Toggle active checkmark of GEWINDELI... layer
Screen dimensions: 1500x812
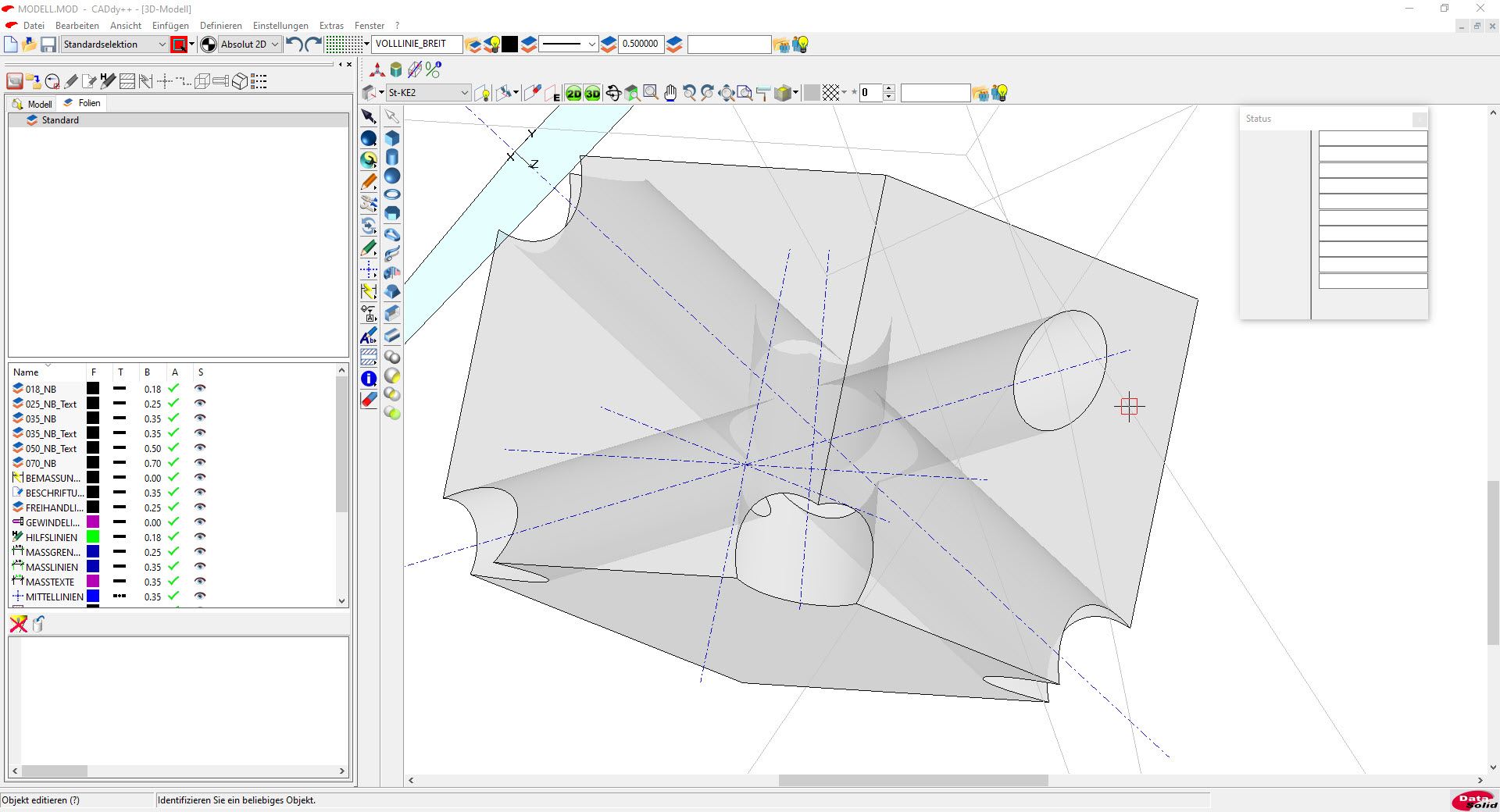[x=173, y=522]
